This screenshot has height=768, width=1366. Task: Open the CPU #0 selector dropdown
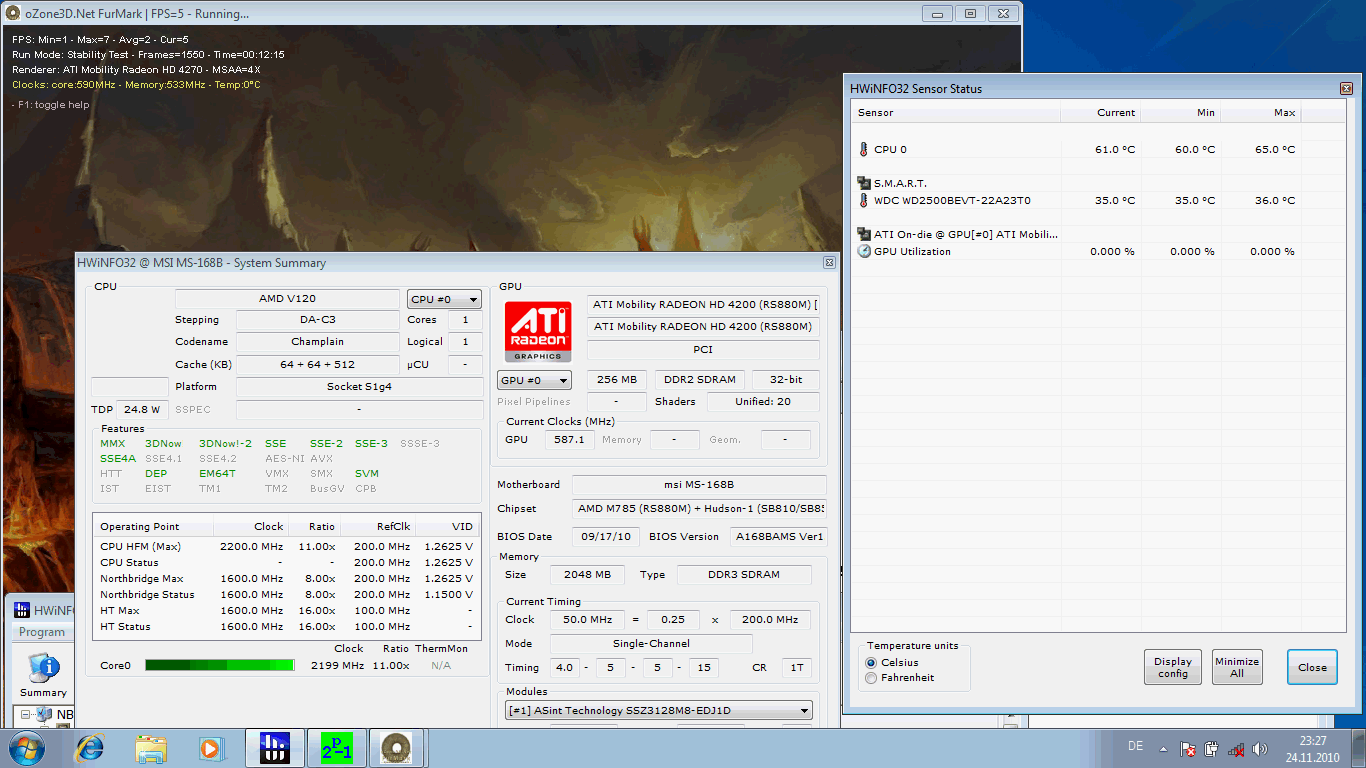point(445,299)
